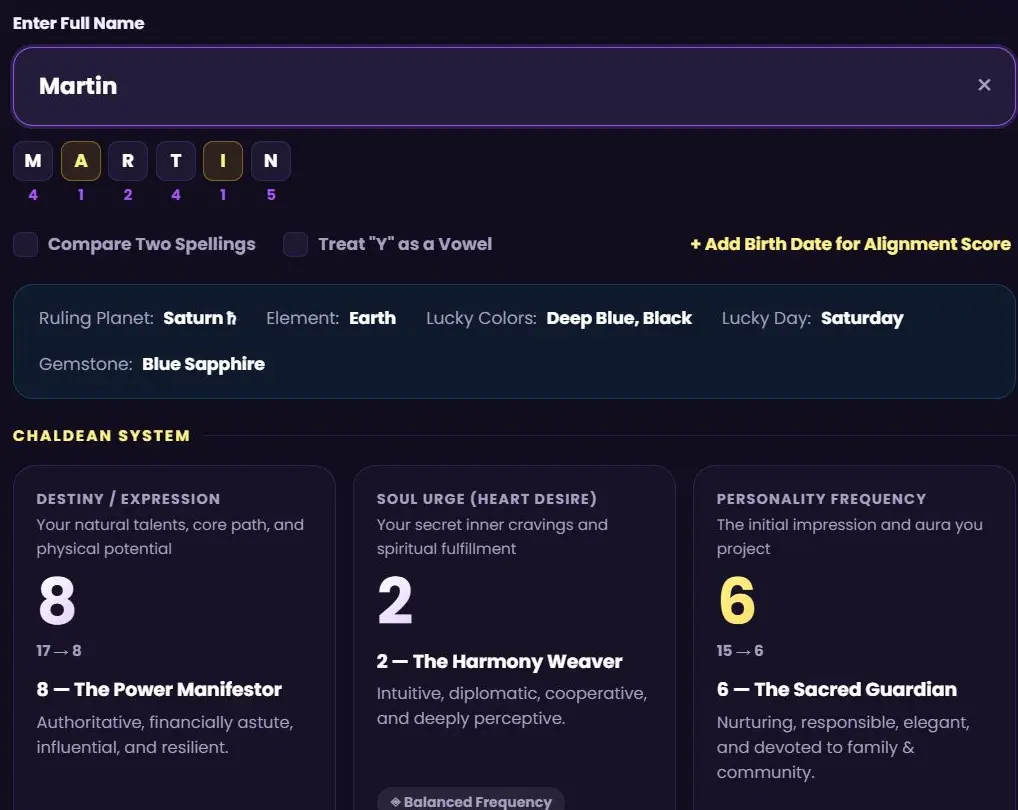Select the highlighted letter A tile
This screenshot has height=810, width=1018.
pyautogui.click(x=81, y=161)
